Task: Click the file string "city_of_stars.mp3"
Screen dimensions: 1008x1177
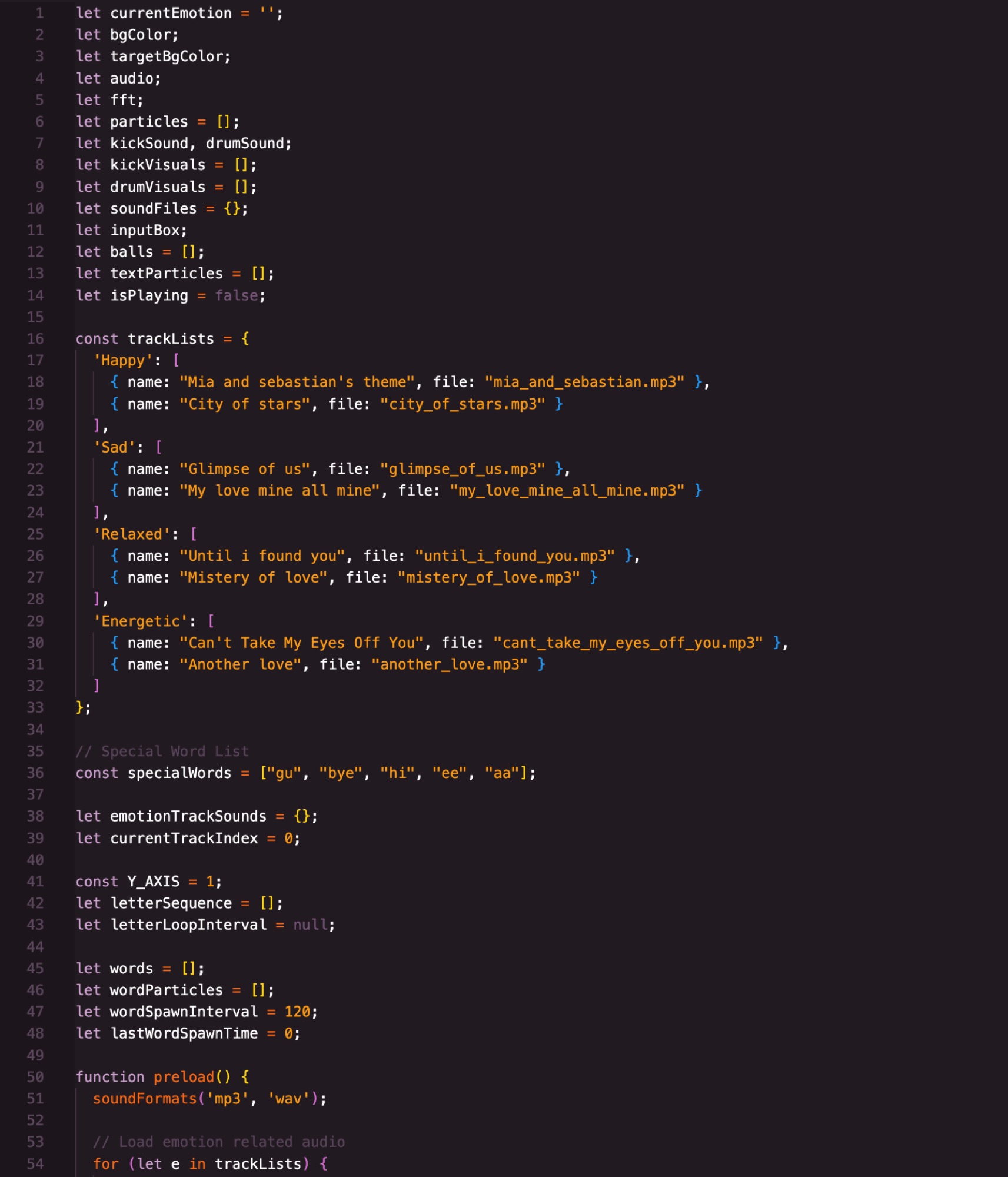Action: point(463,404)
